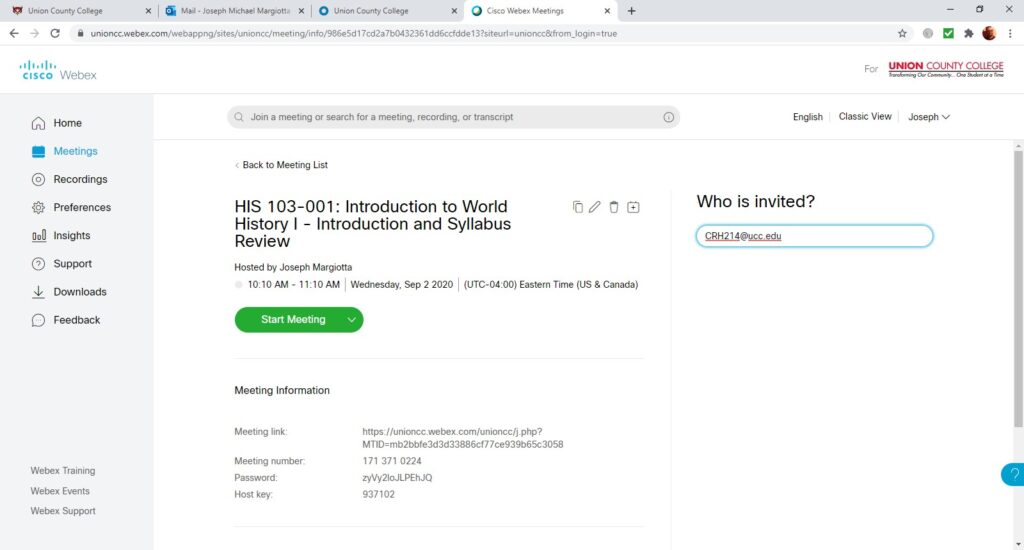The image size is (1024, 550).
Task: Open Joseph user menu
Action: pyautogui.click(x=929, y=117)
